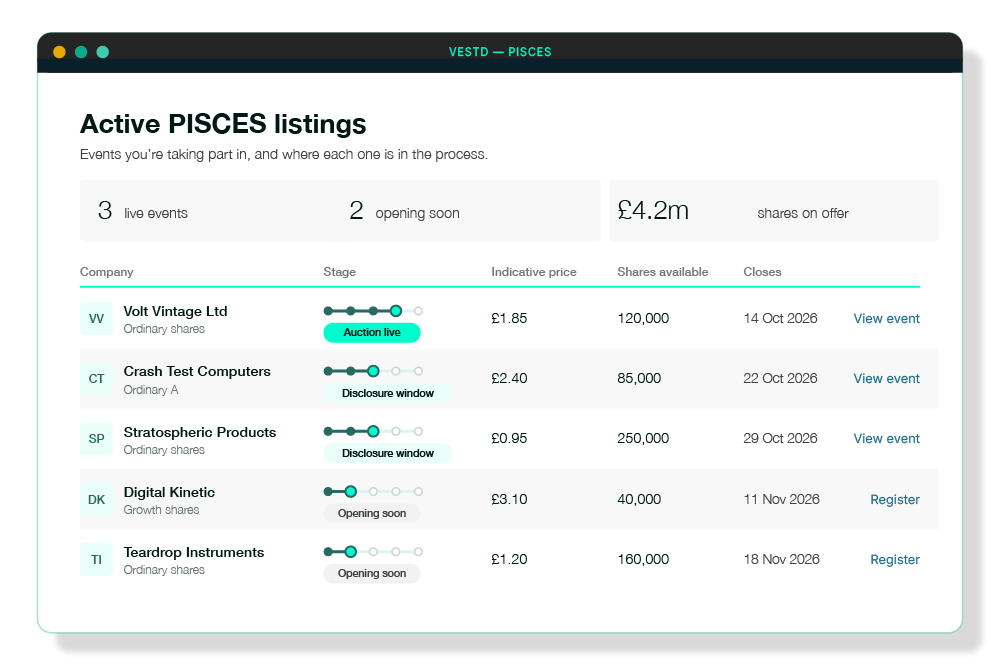The image size is (1000, 666).
Task: Click the Stage column header
Action: (339, 272)
